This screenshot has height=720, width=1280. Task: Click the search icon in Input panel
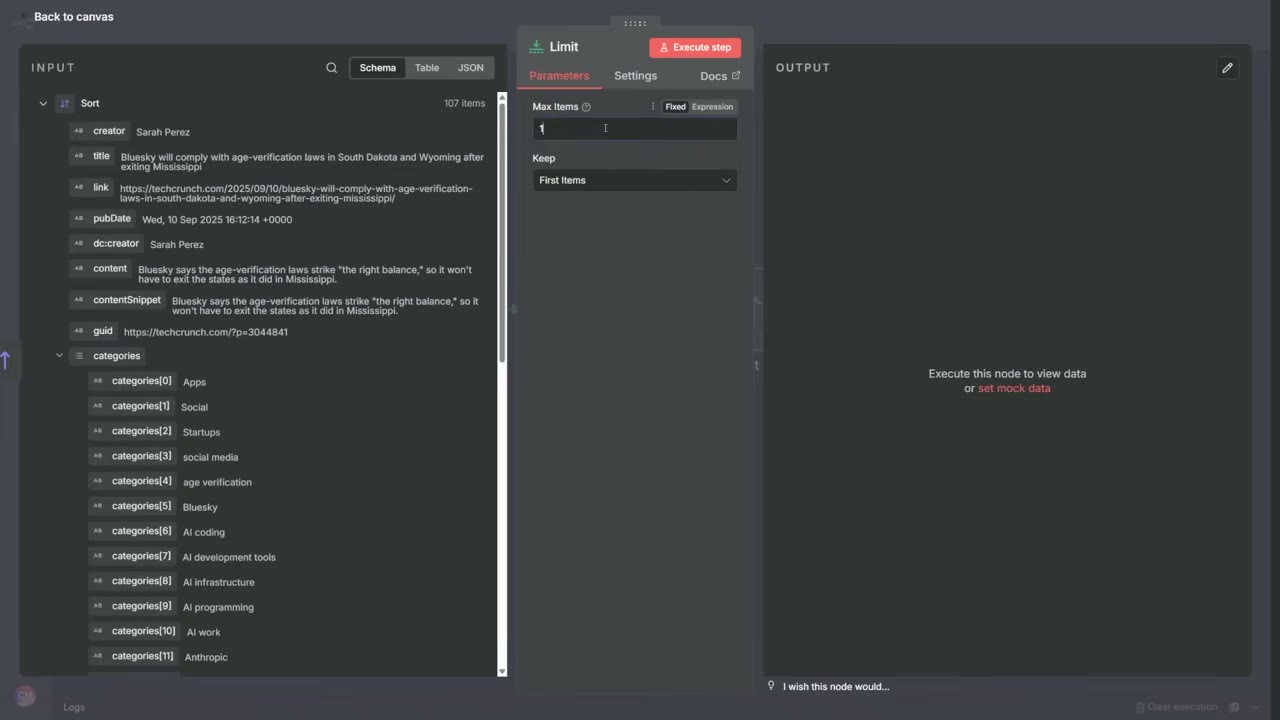click(x=332, y=68)
